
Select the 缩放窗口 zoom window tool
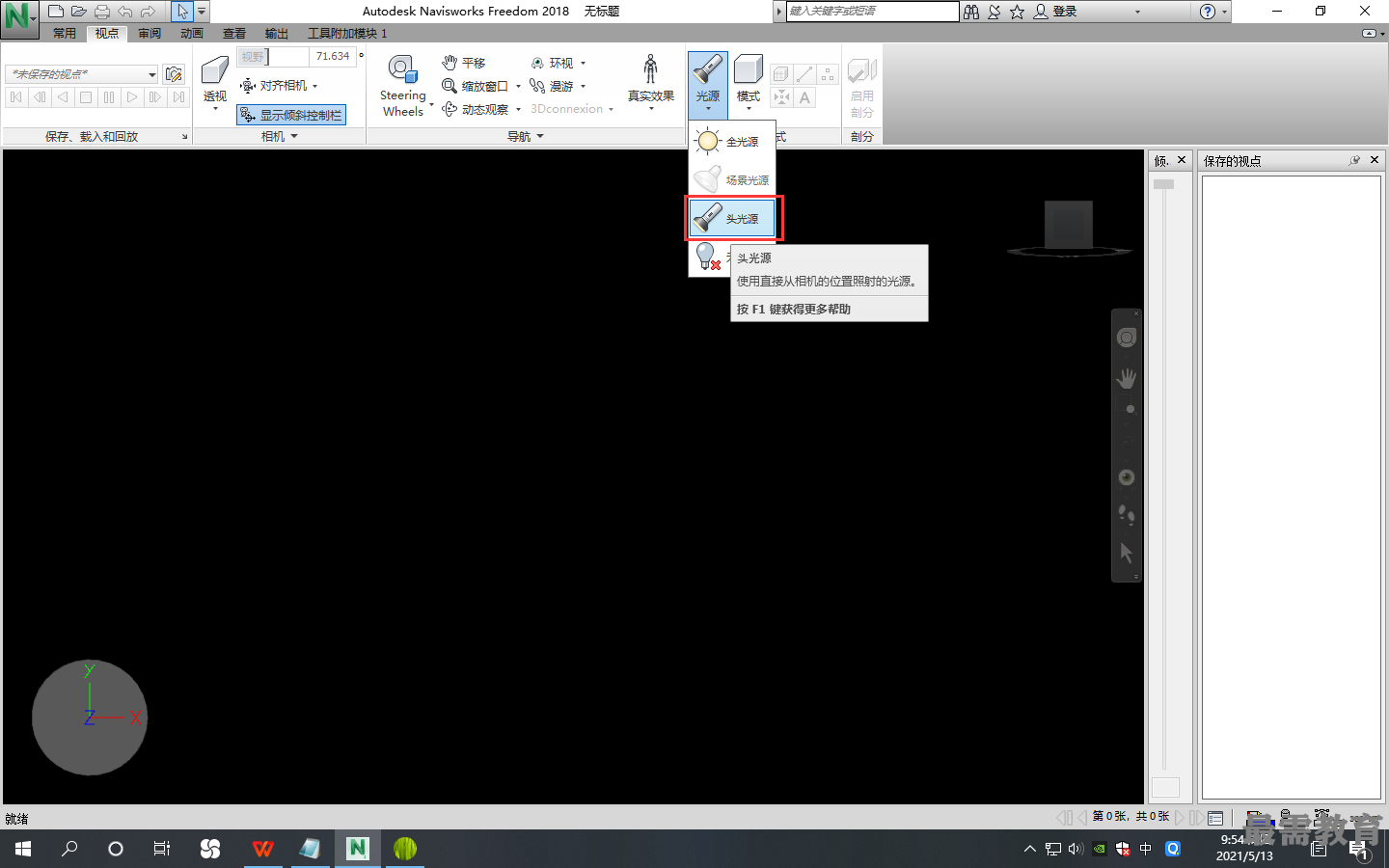[476, 86]
